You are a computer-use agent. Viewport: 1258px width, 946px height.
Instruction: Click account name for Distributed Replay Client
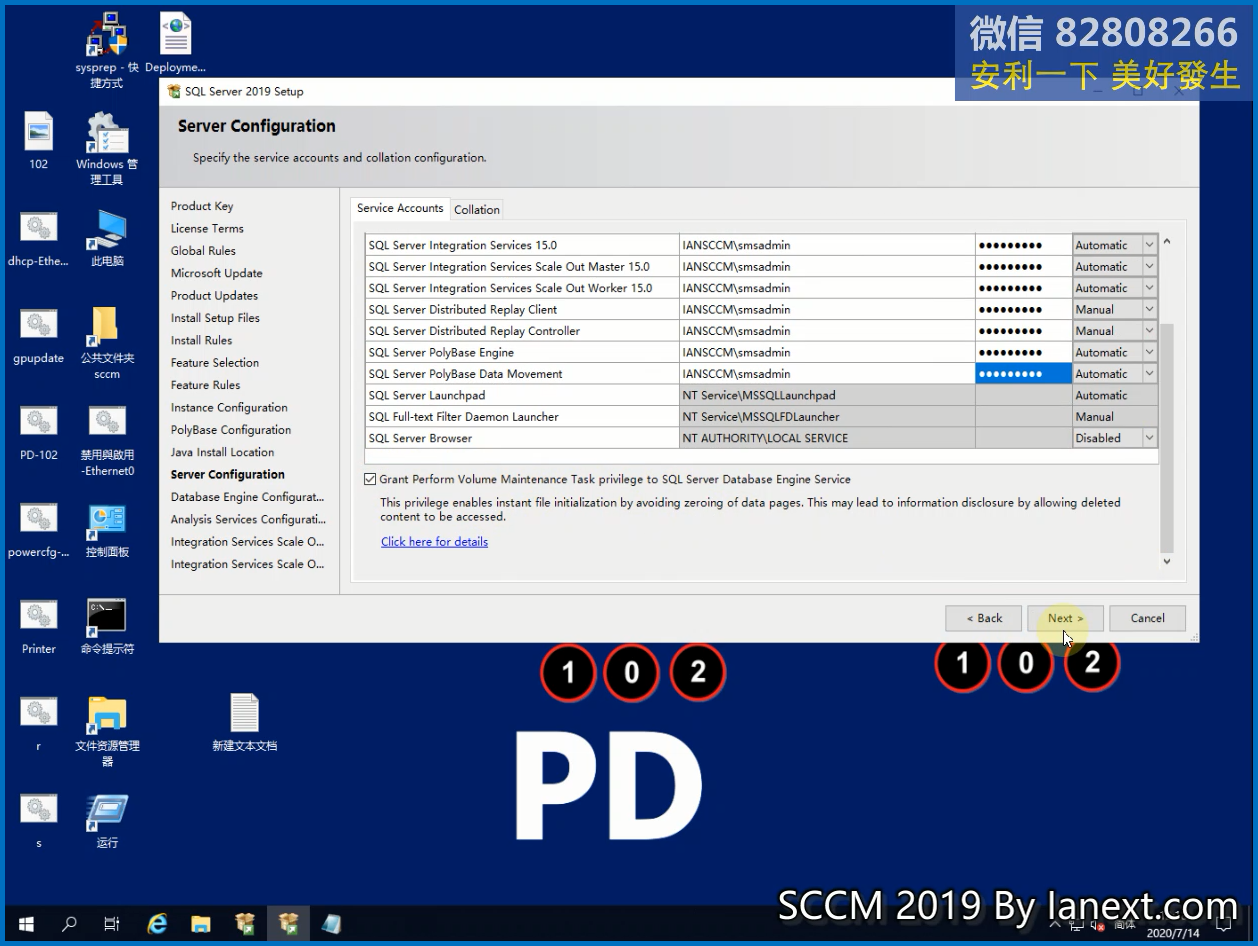pyautogui.click(x=827, y=310)
